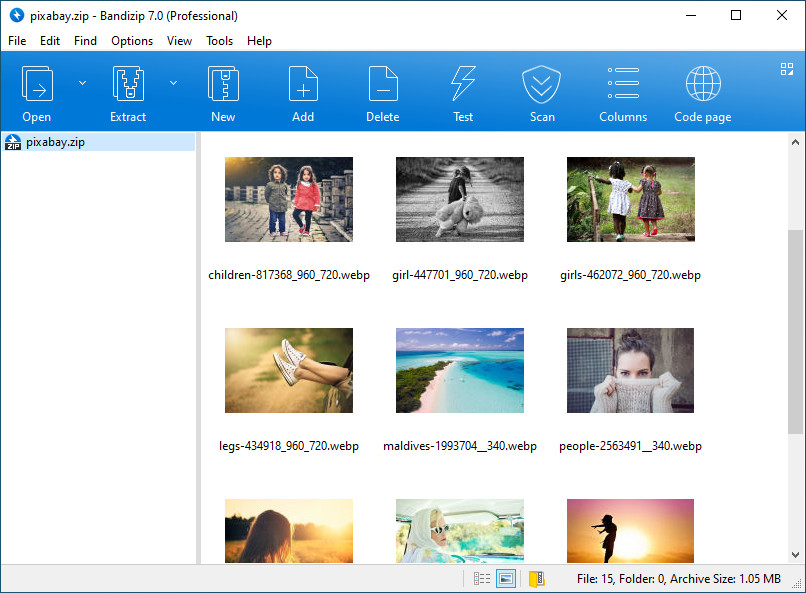This screenshot has height=593, width=806.
Task: Open extracted folder via status bar folder icon
Action: pos(538,578)
